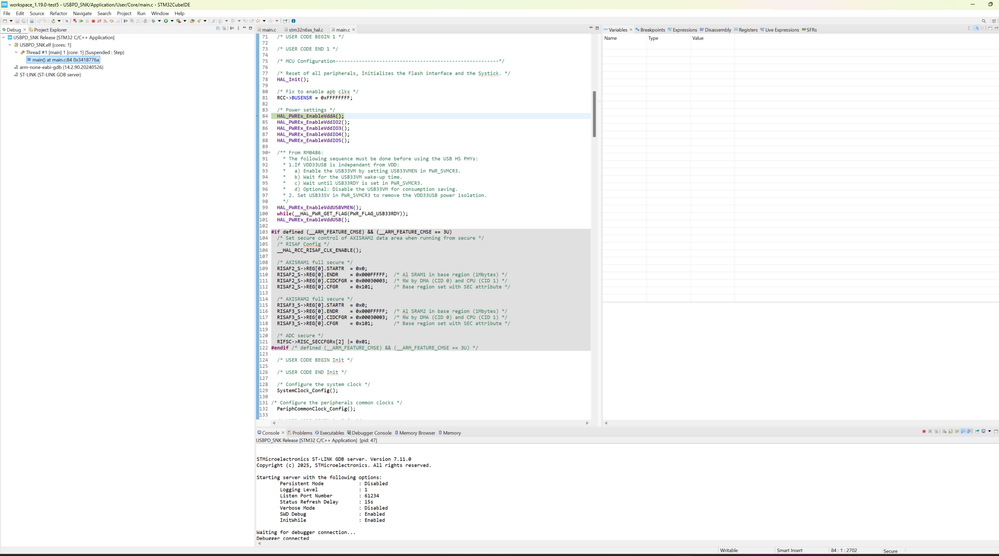Close the active main.c editor tab

354,30
